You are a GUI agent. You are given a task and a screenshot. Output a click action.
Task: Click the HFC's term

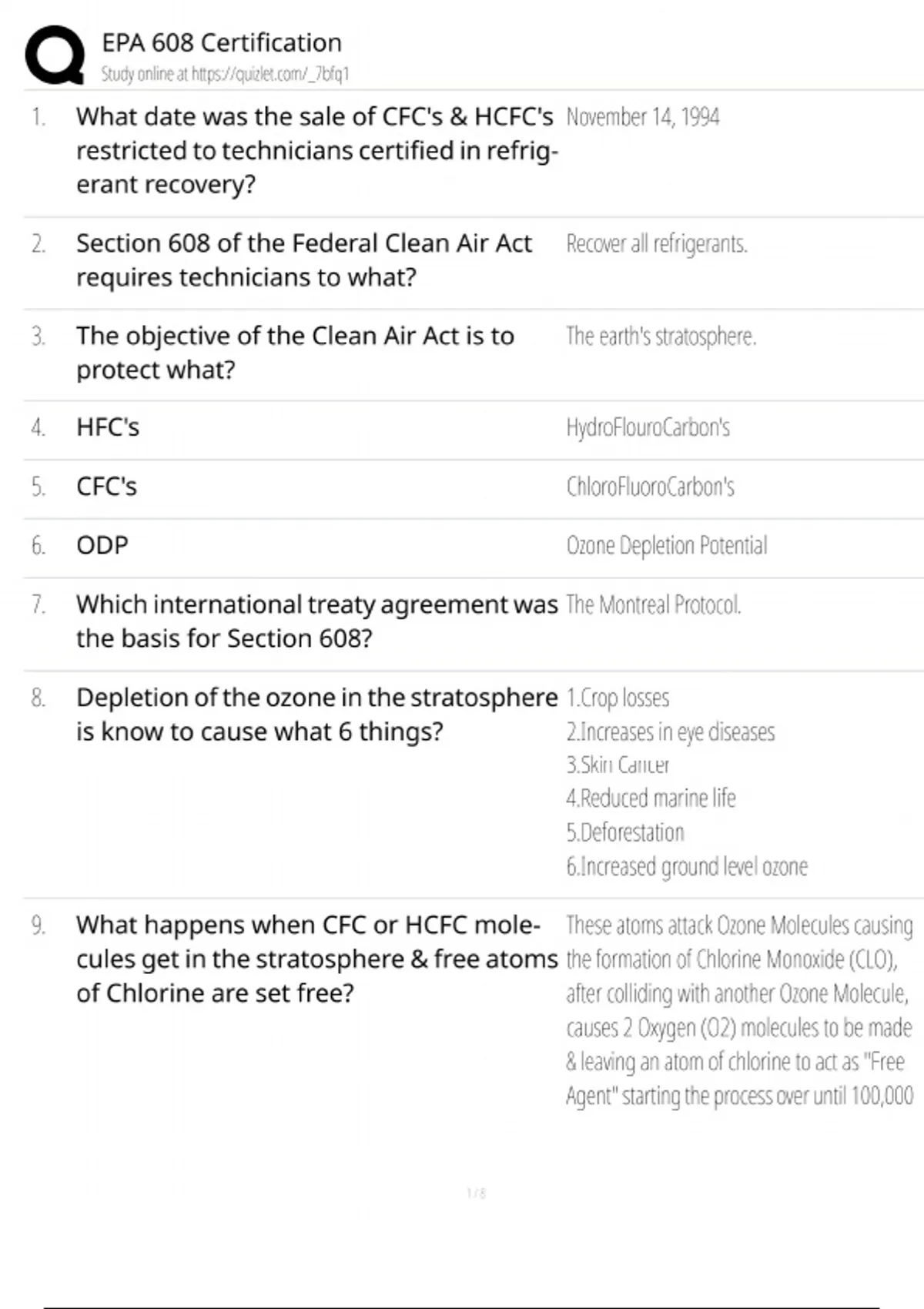coord(108,427)
